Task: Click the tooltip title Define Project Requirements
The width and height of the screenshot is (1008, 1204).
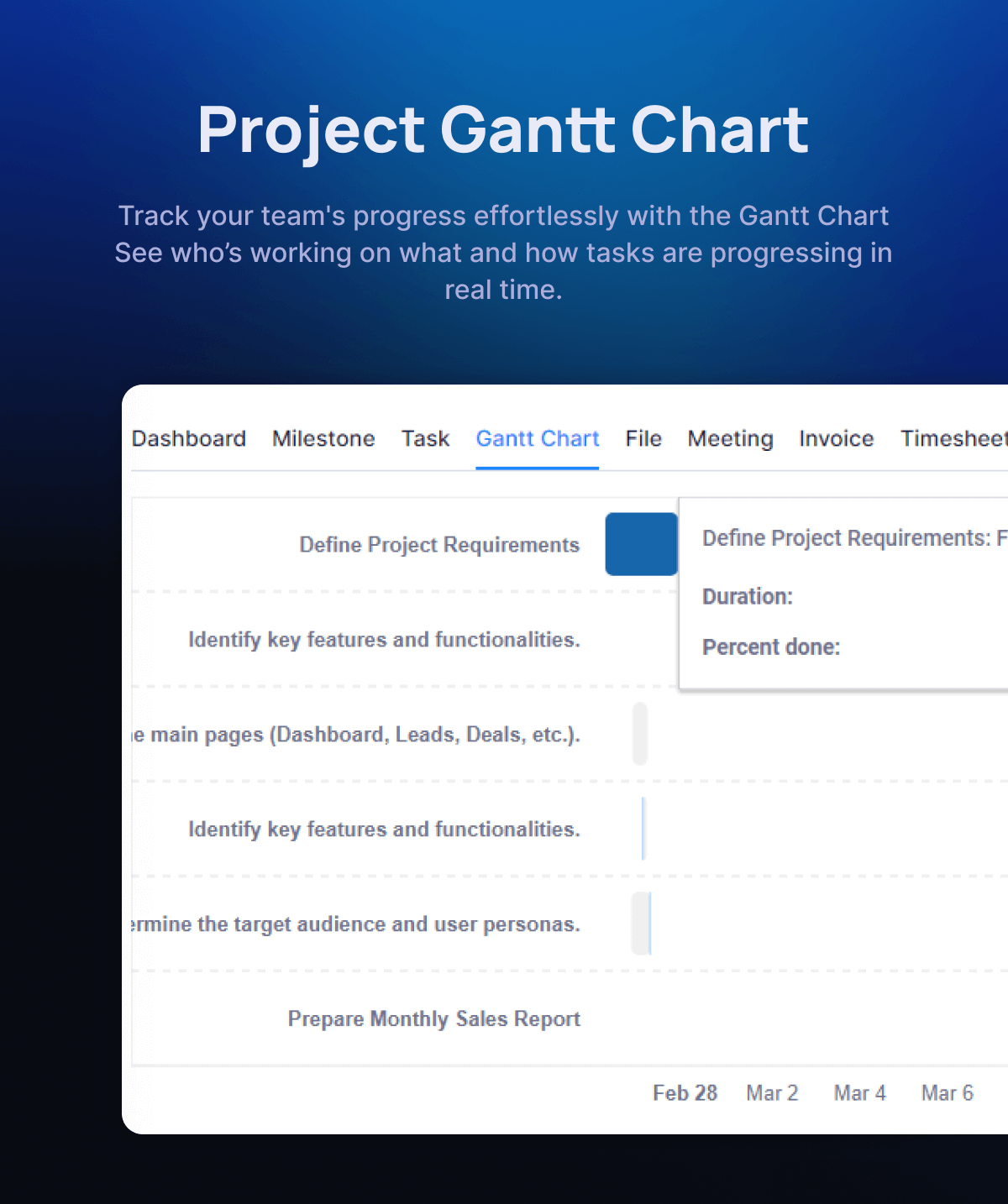Action: tap(854, 538)
